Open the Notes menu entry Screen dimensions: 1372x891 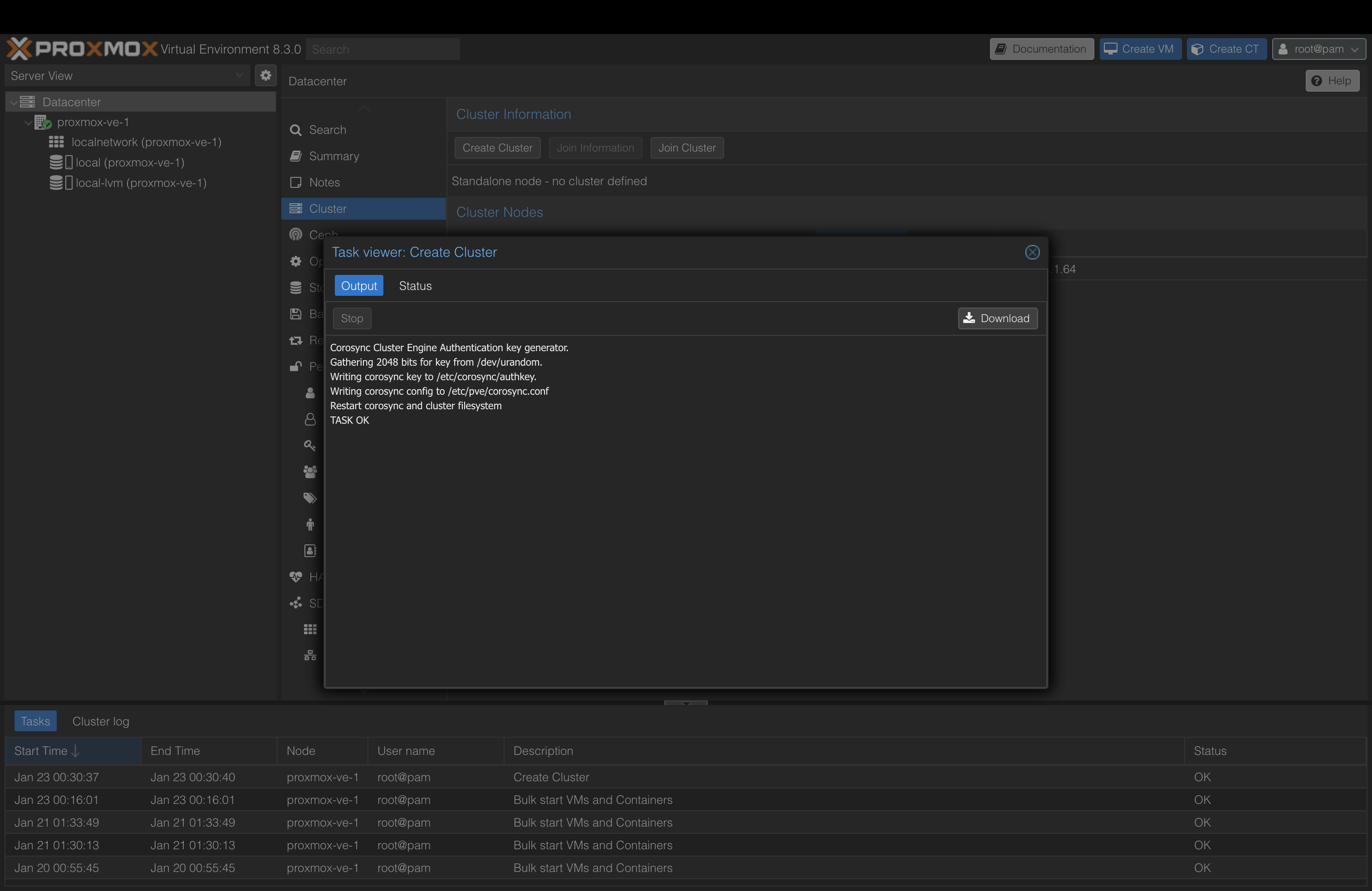[x=324, y=182]
